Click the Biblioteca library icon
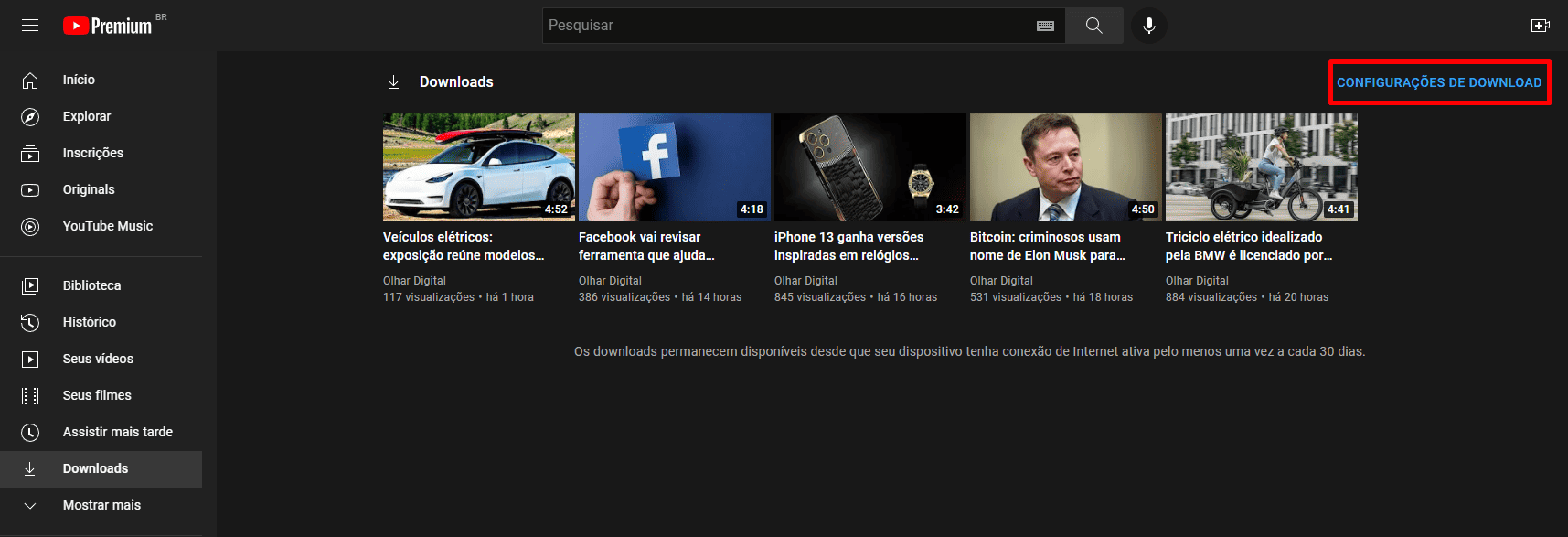Screen dimensions: 1568x537 [30, 286]
